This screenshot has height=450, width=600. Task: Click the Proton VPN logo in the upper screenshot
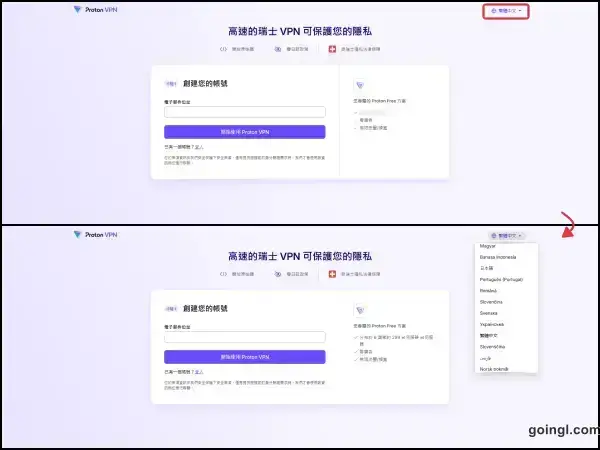click(x=96, y=10)
